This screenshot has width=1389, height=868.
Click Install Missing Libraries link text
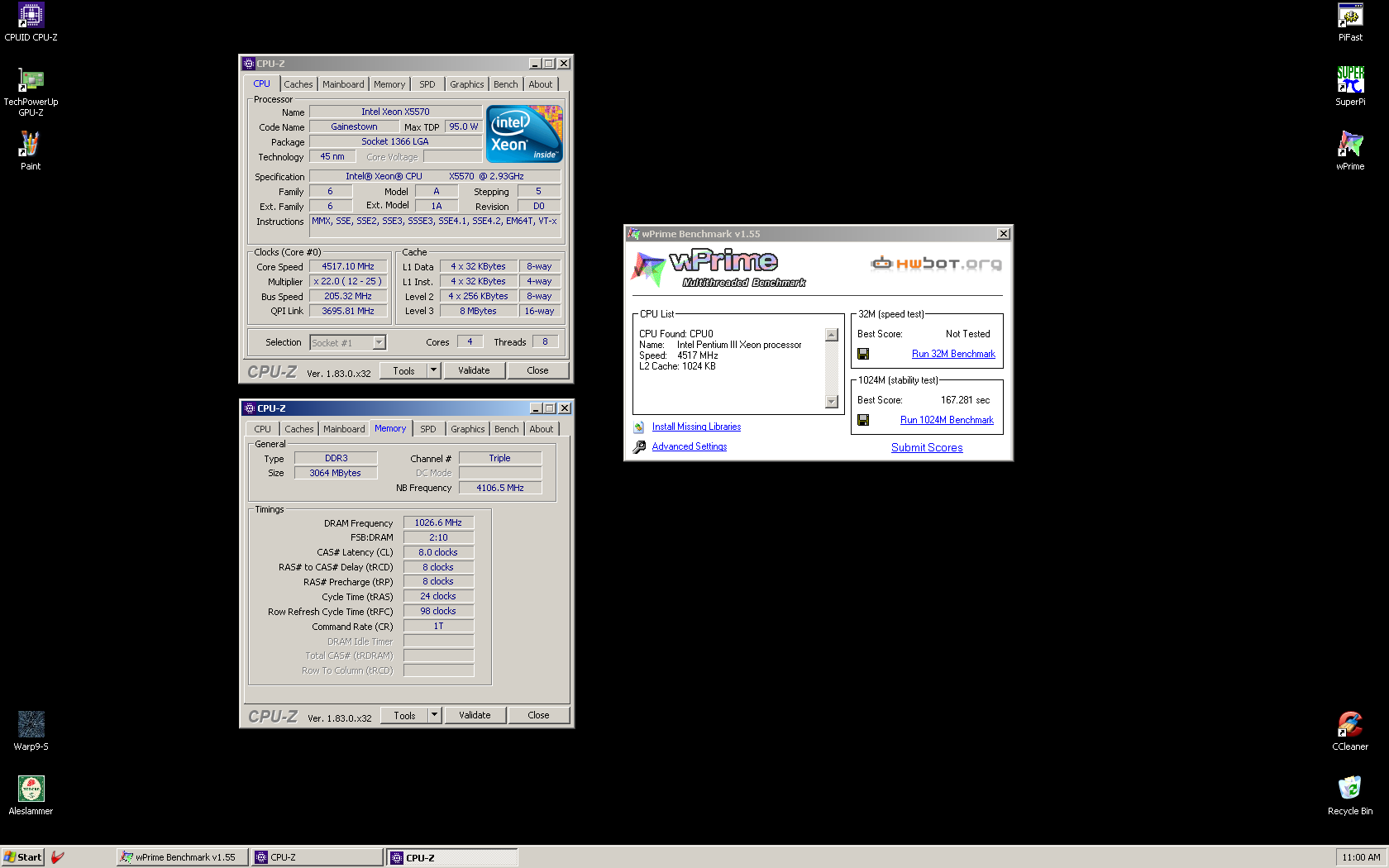pyautogui.click(x=696, y=427)
